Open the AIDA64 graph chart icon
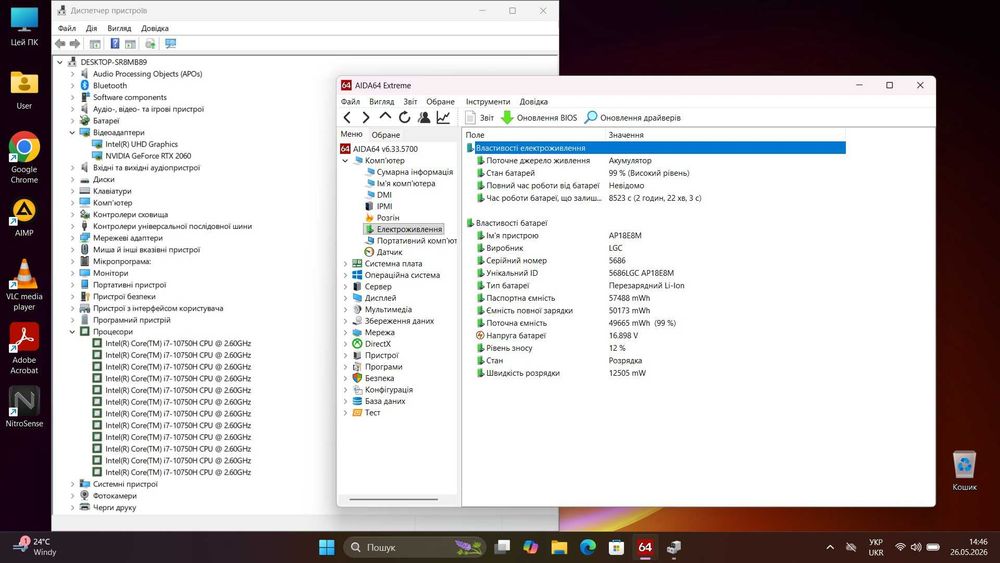This screenshot has width=1000, height=563. [x=443, y=117]
